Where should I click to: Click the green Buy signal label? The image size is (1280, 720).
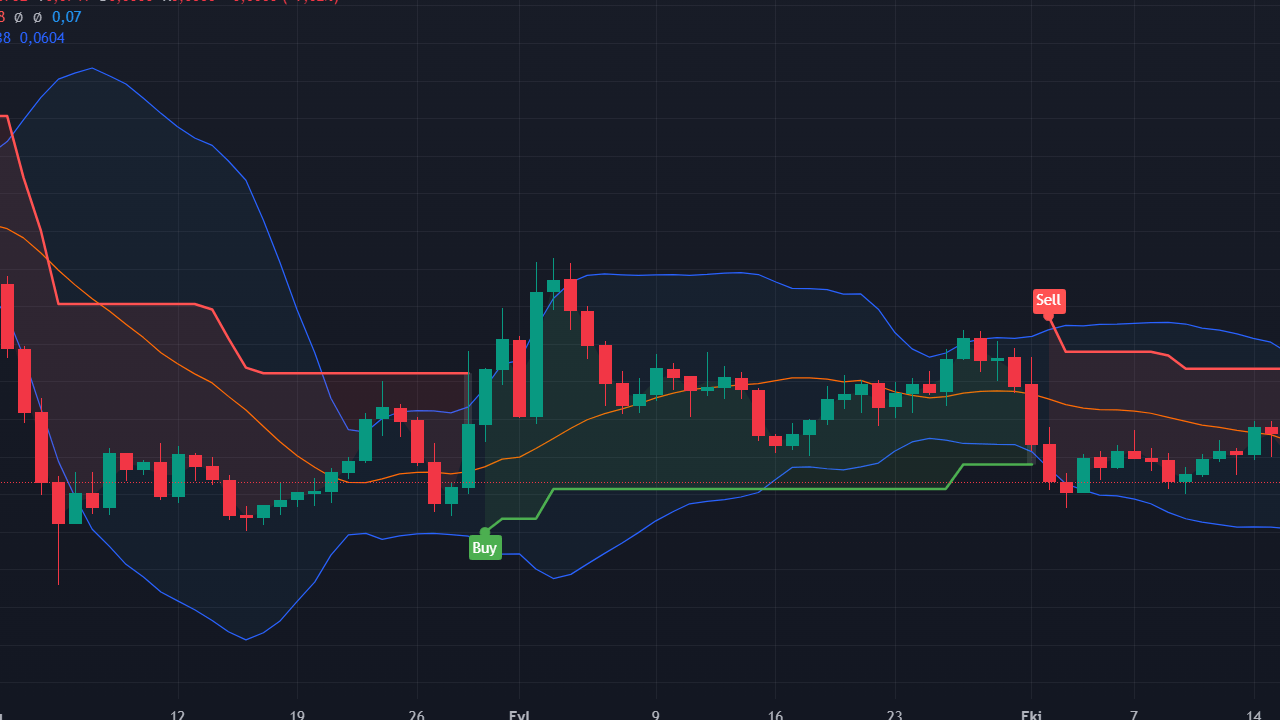coord(485,548)
